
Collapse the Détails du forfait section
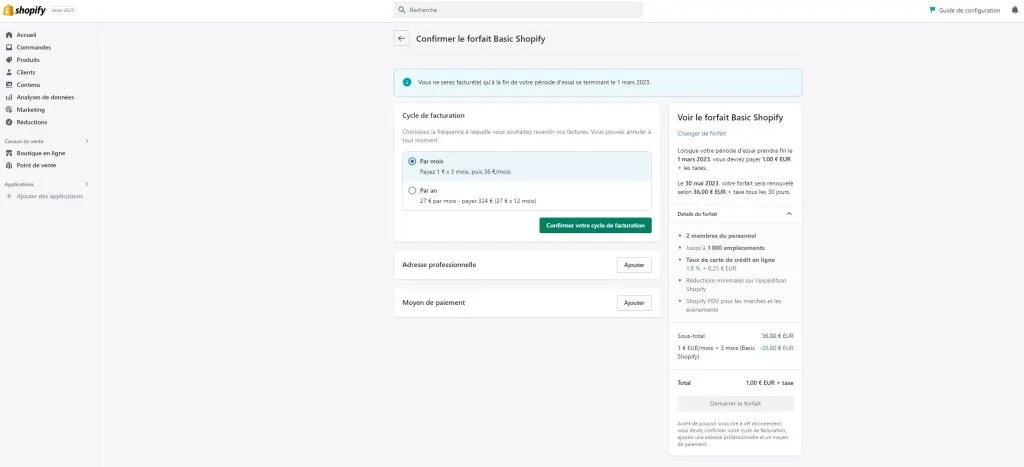pos(789,214)
